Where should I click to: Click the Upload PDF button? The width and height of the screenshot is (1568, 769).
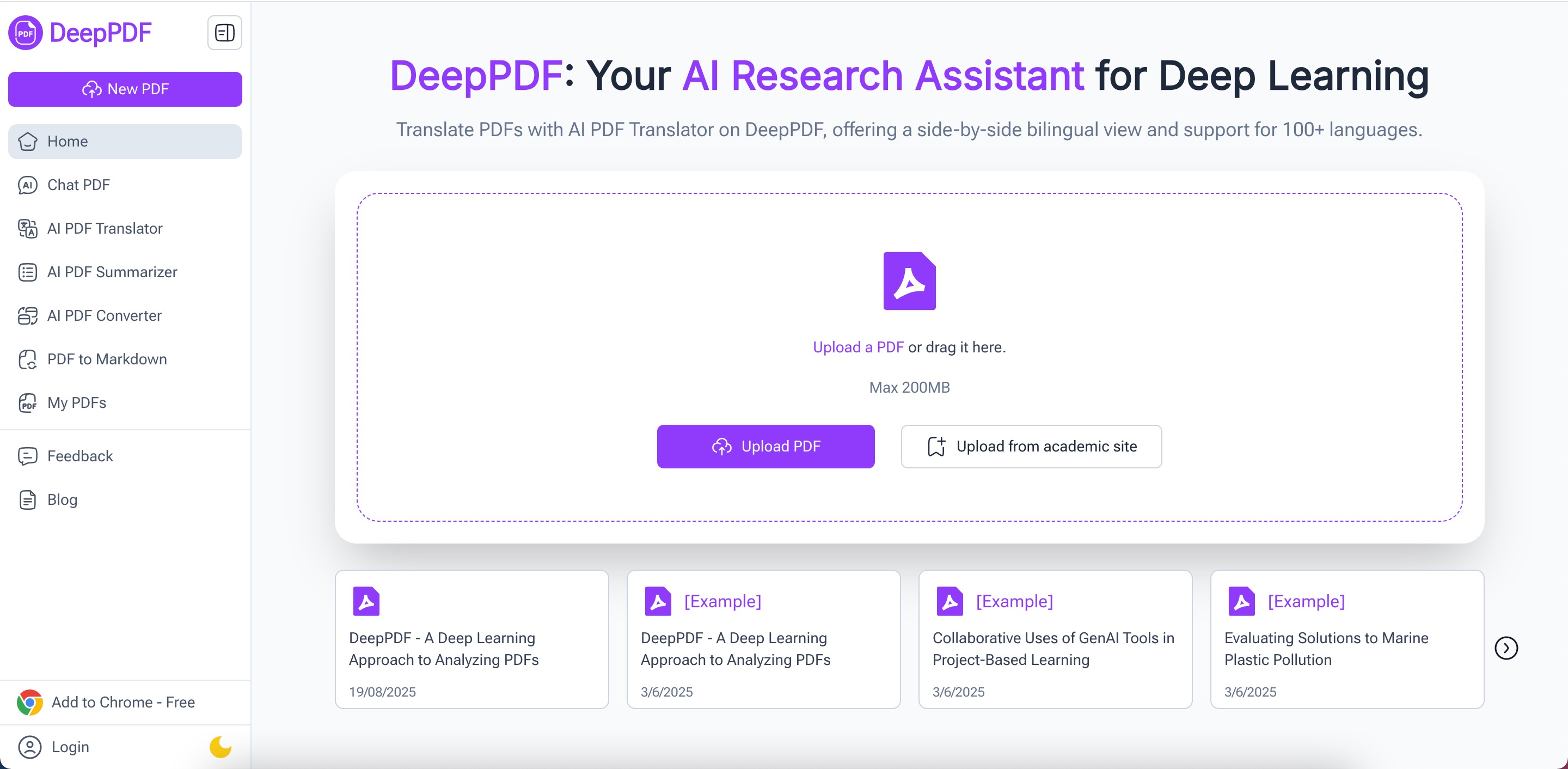click(765, 446)
